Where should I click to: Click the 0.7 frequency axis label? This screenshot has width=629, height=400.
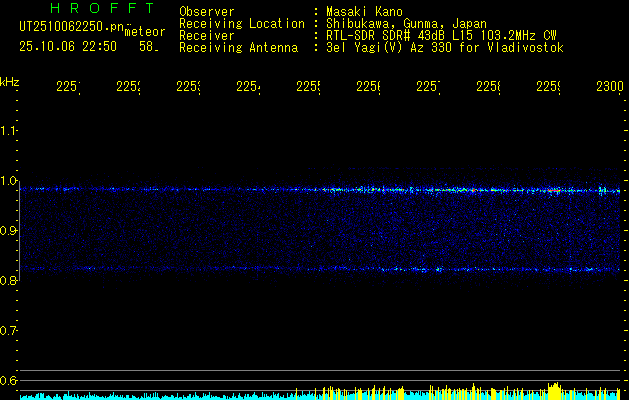(x=8, y=331)
